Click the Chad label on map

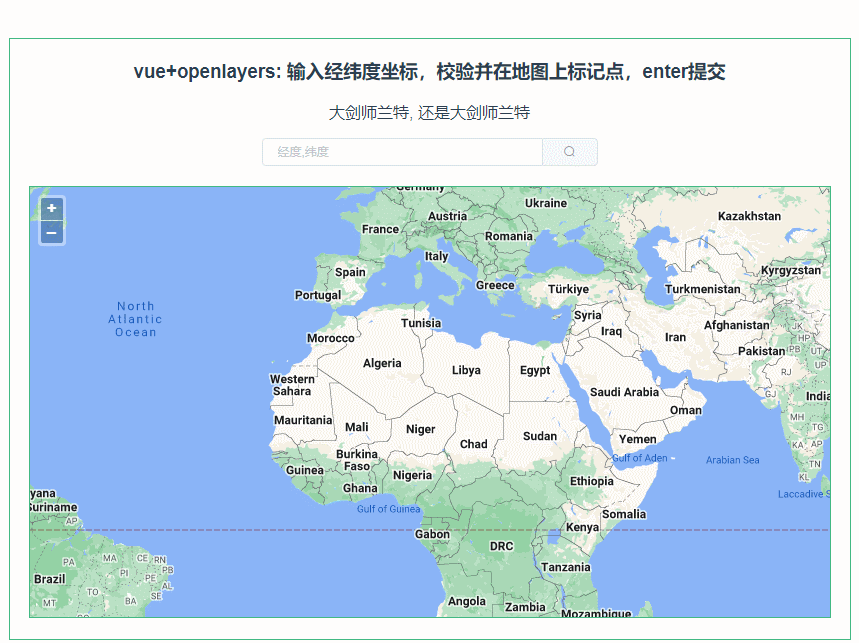click(x=473, y=444)
